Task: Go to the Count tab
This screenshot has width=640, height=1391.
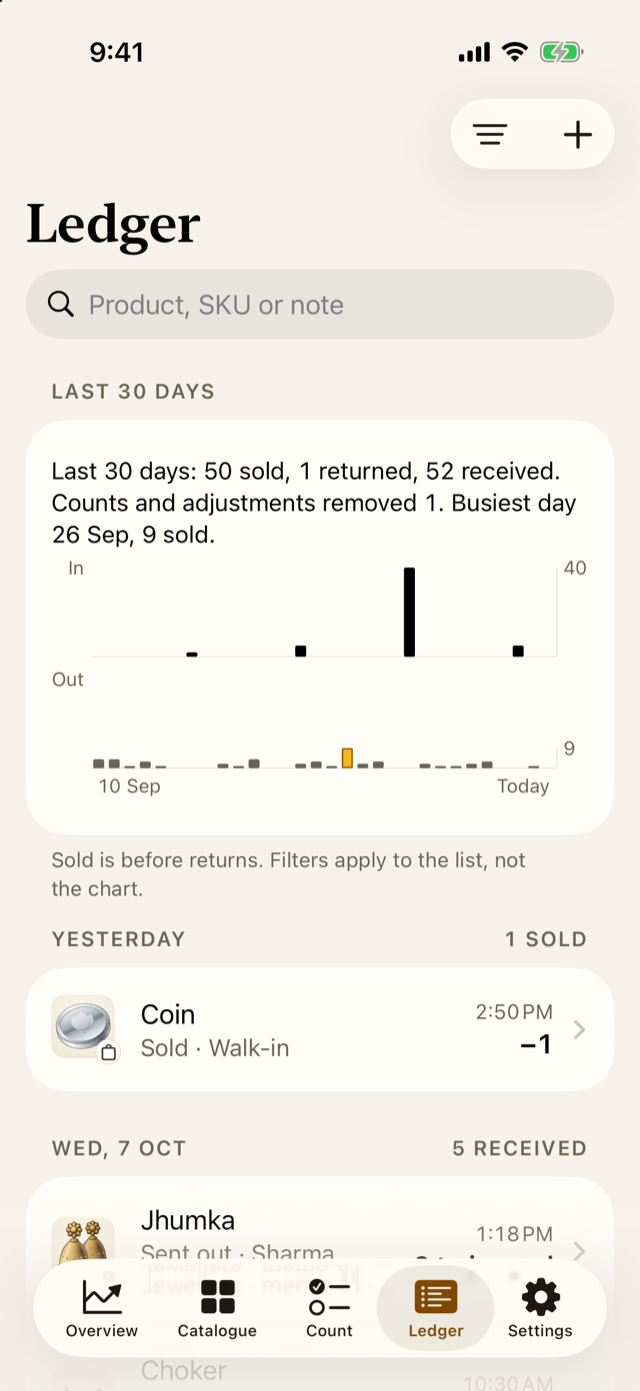Action: click(x=329, y=1308)
